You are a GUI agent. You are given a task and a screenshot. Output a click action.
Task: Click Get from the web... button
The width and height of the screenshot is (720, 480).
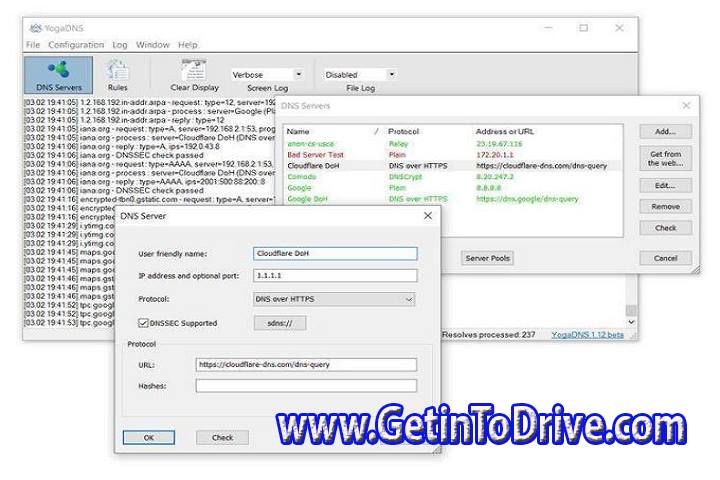(x=665, y=158)
